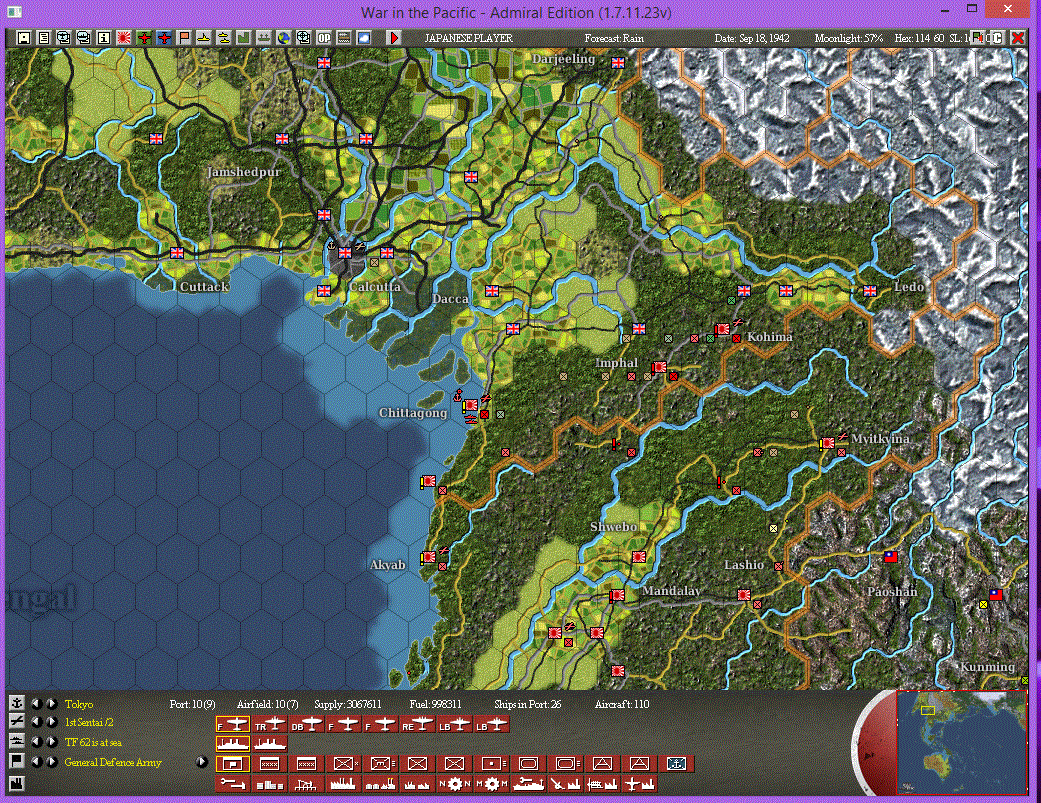Viewport: 1041px width, 803px height.
Task: Click the Japanese base marker at Myitkyina
Action: pos(829,443)
